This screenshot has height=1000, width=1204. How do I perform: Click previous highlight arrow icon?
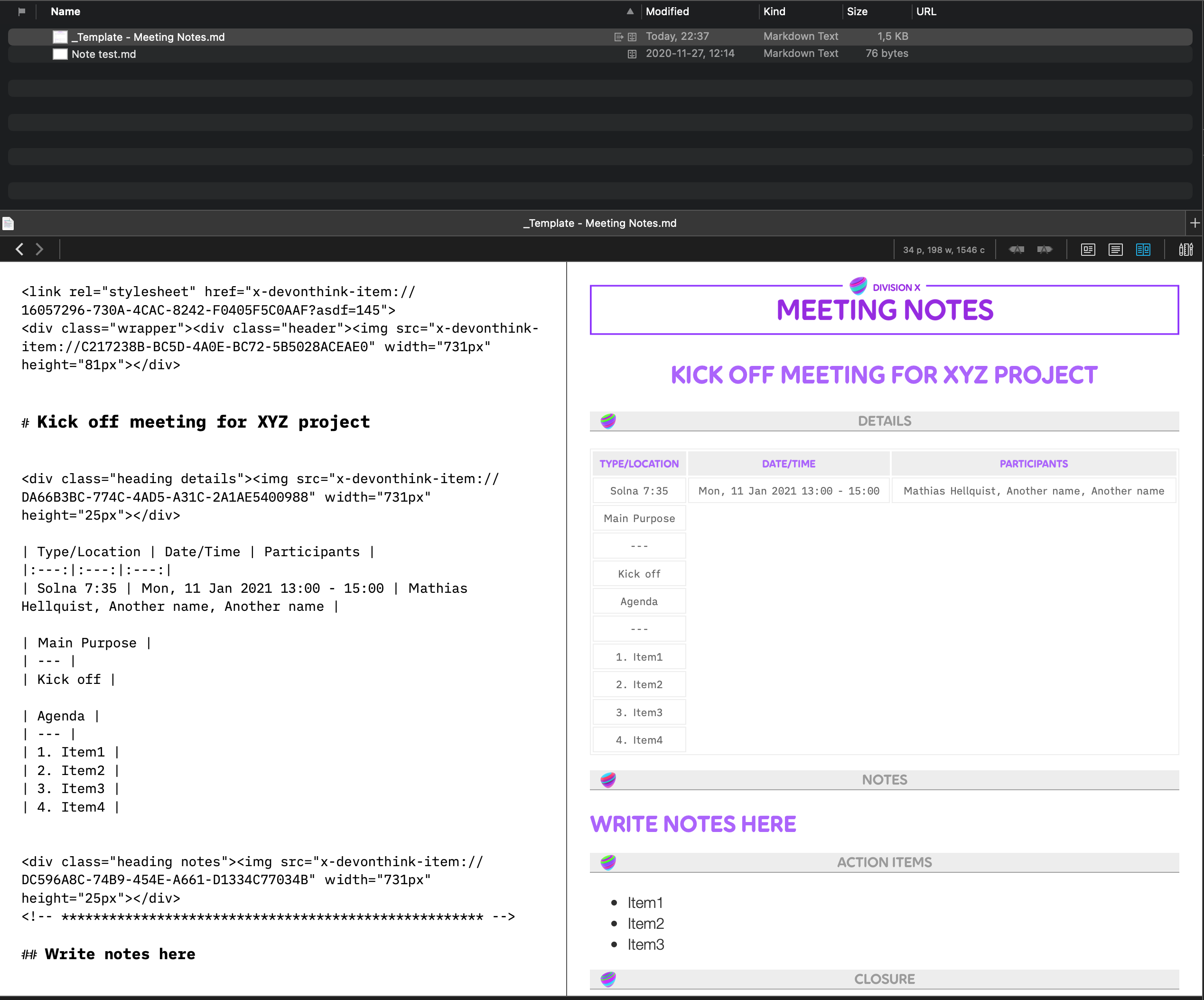(x=1016, y=250)
